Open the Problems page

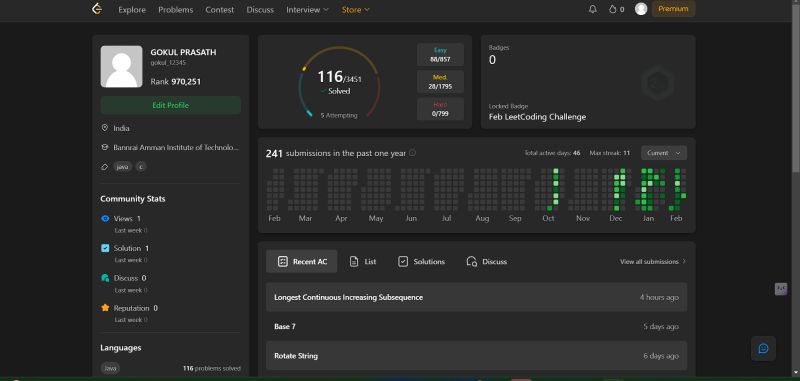pos(176,9)
